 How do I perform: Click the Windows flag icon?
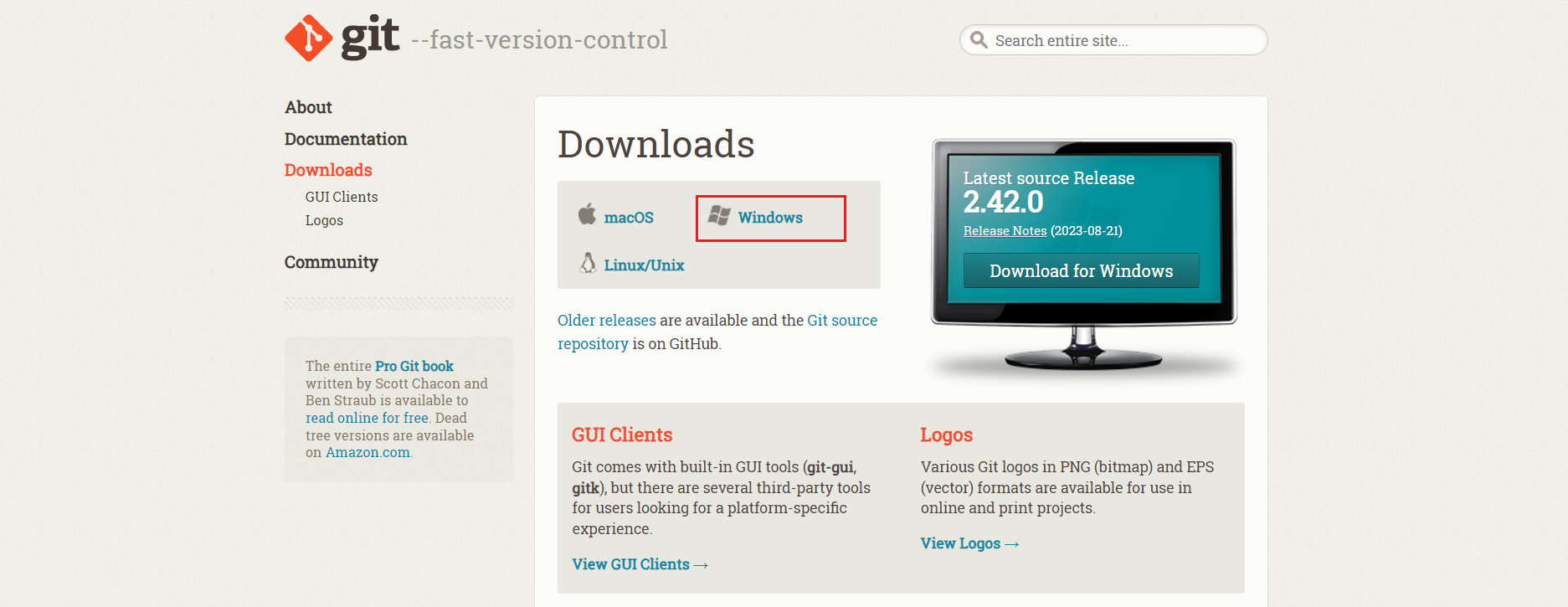[x=718, y=216]
